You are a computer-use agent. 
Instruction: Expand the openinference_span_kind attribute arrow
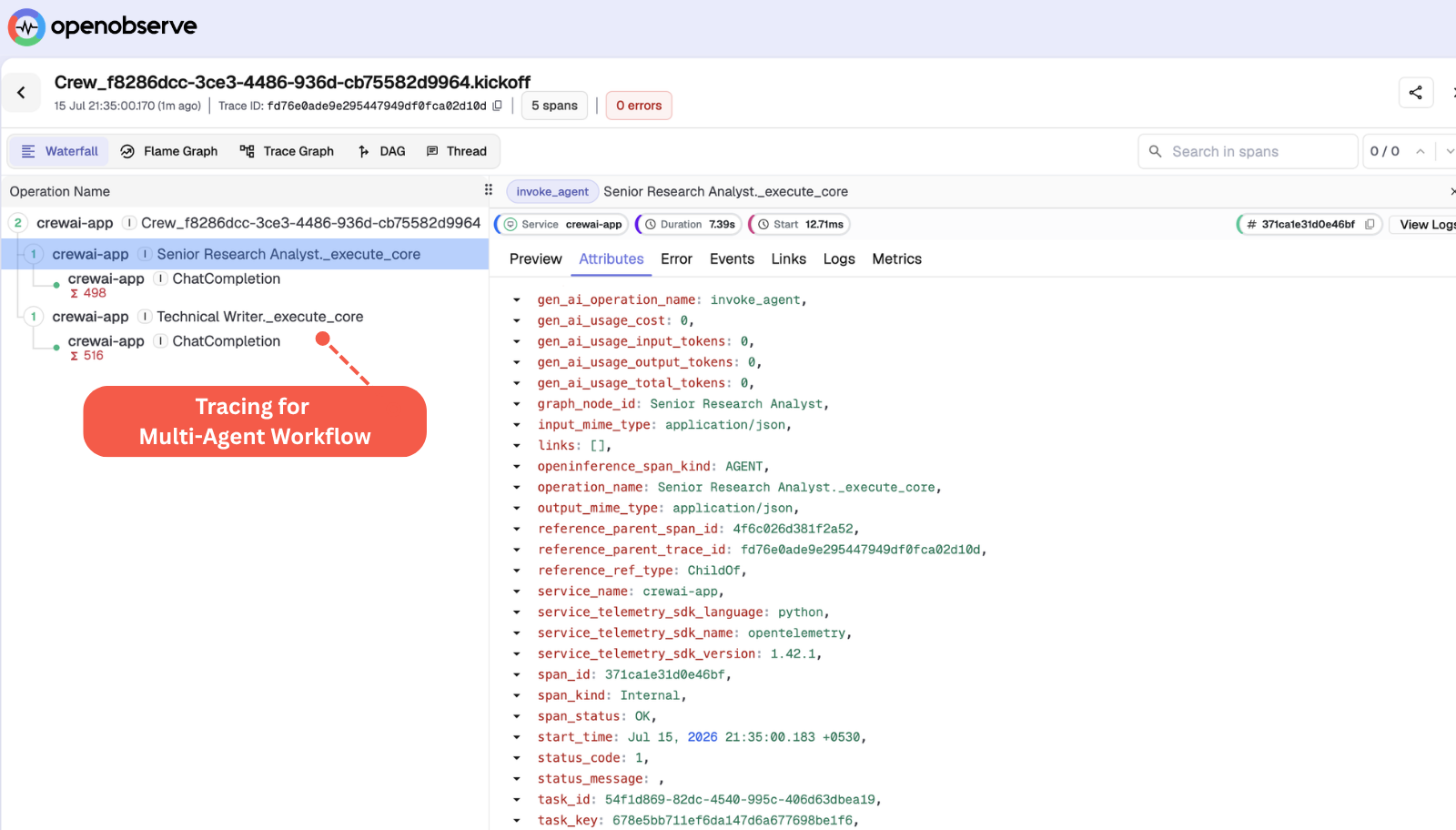pos(517,467)
